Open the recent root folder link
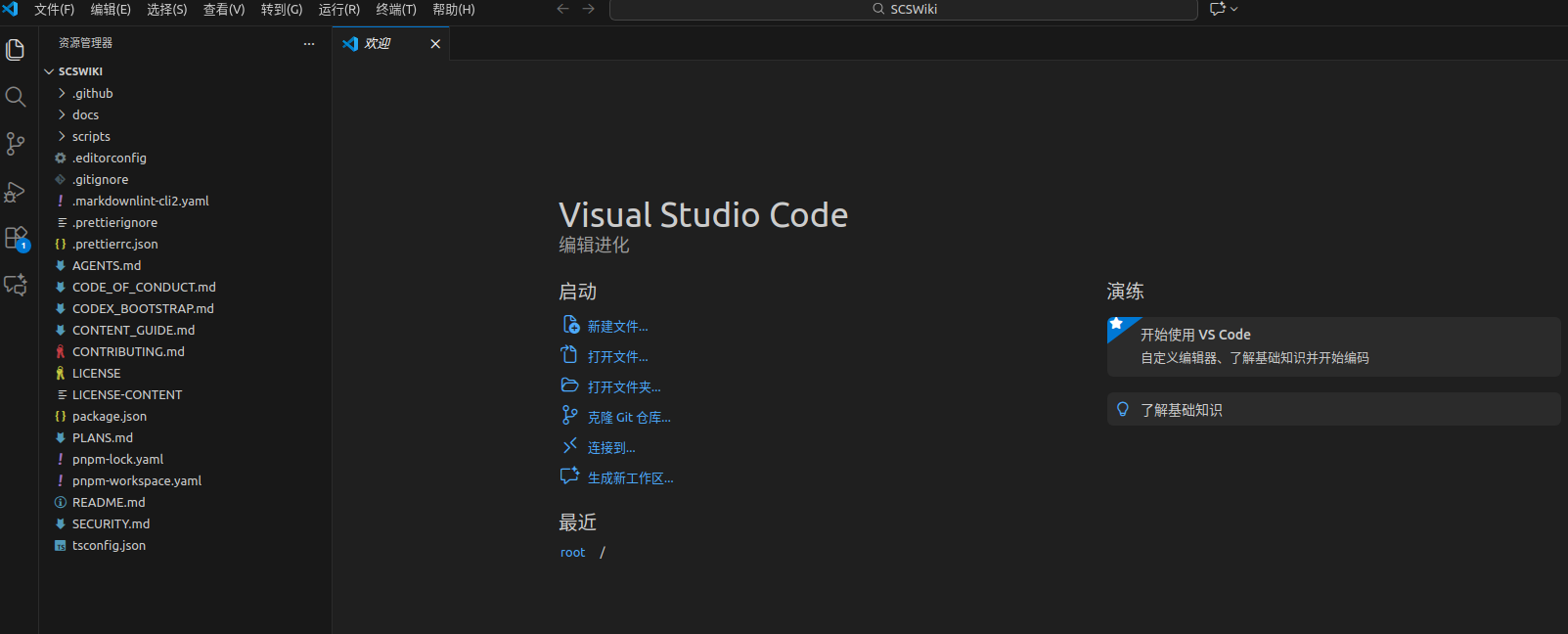The image size is (1568, 634). (x=572, y=553)
